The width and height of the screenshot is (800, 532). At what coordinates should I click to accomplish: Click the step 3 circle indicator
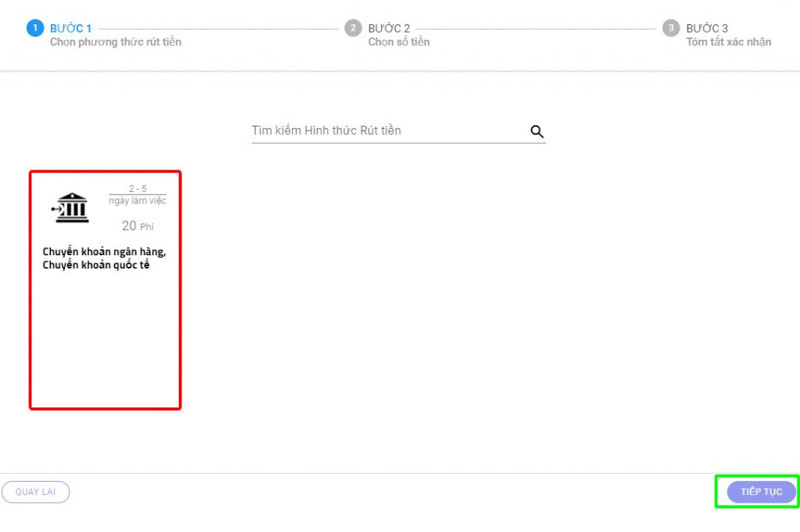[x=671, y=28]
